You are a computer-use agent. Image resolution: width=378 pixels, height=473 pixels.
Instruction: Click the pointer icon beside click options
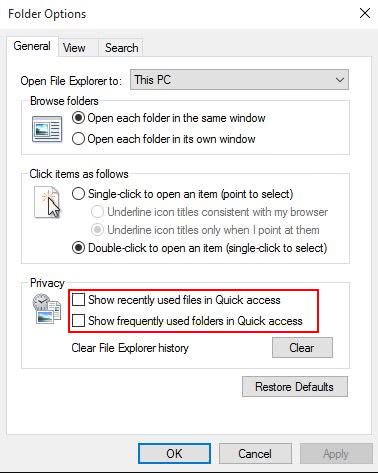click(x=47, y=202)
